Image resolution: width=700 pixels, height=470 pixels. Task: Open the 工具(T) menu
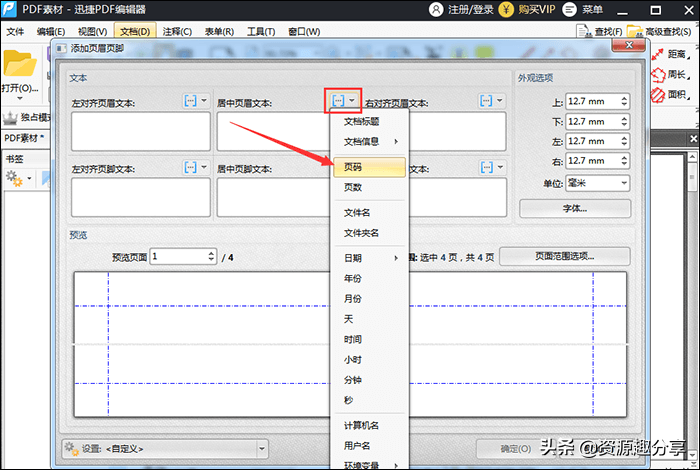coord(261,32)
